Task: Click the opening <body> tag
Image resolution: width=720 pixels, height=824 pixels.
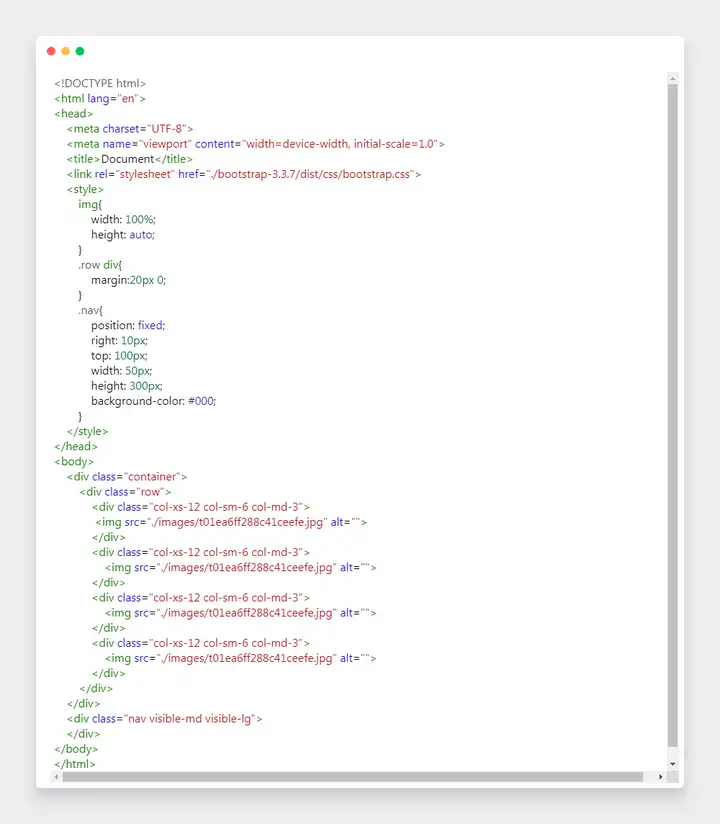Action: click(x=74, y=462)
